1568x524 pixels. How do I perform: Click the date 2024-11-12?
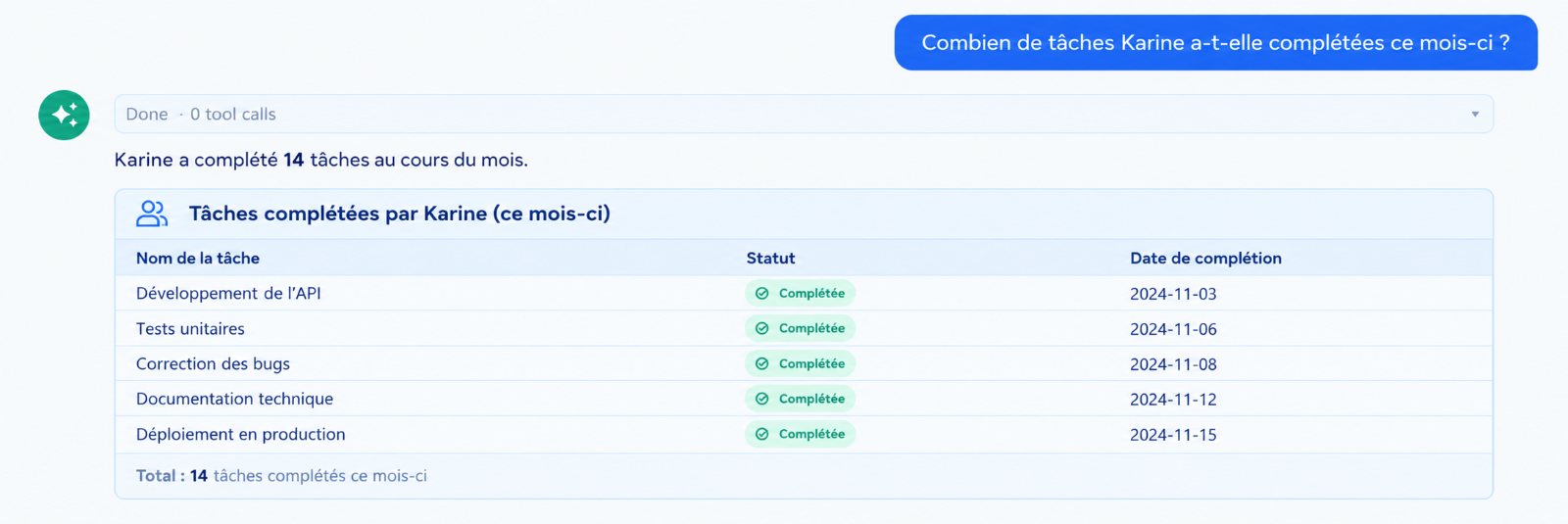point(1173,400)
